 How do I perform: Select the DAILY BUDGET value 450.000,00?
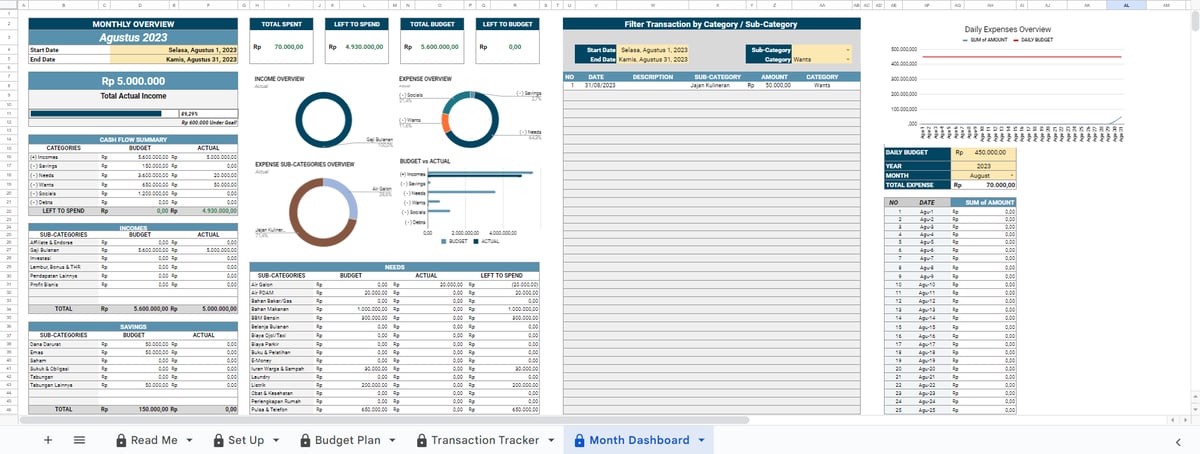(x=985, y=153)
